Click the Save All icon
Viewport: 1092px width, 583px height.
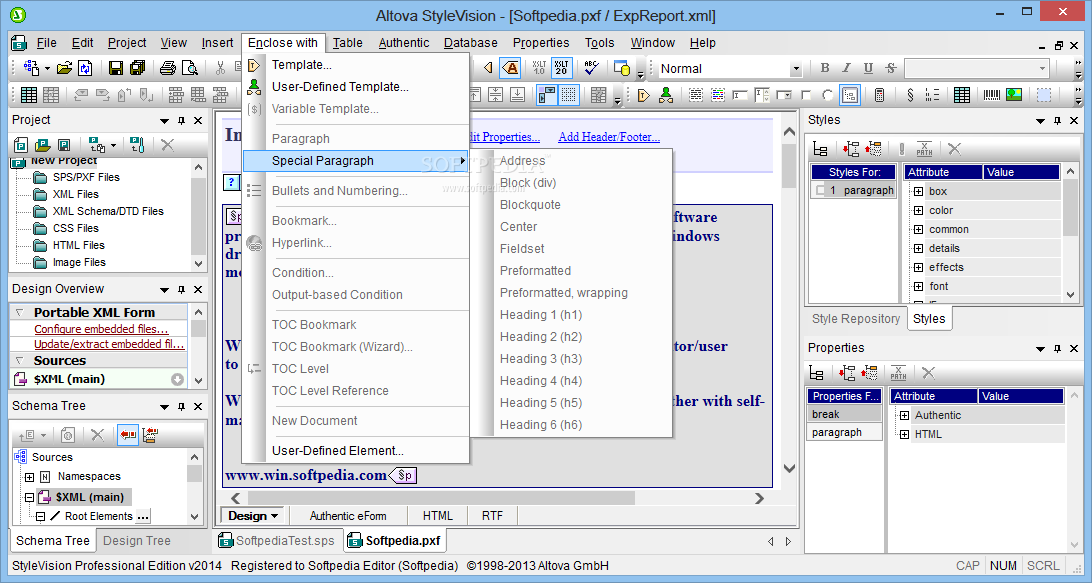tap(137, 68)
